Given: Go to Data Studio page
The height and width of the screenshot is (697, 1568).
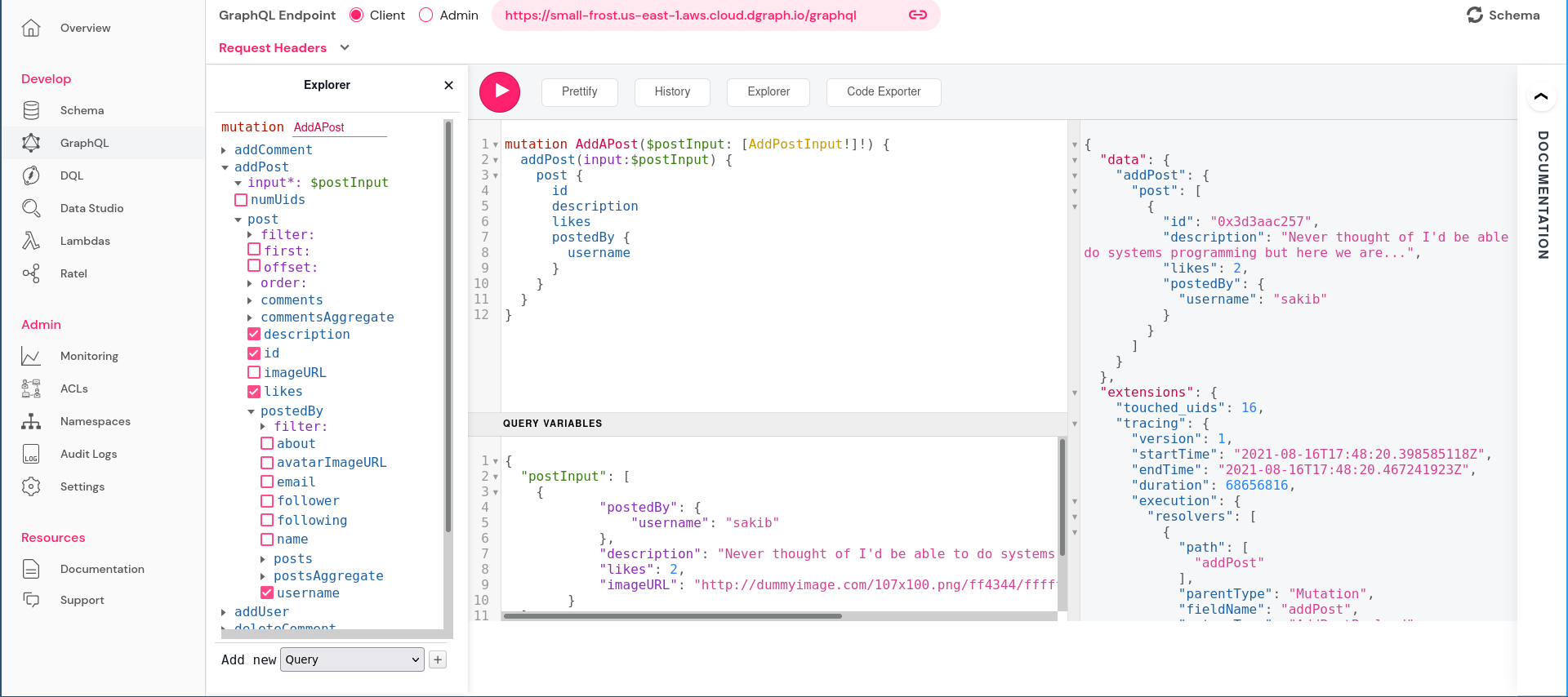Looking at the screenshot, I should 91,208.
